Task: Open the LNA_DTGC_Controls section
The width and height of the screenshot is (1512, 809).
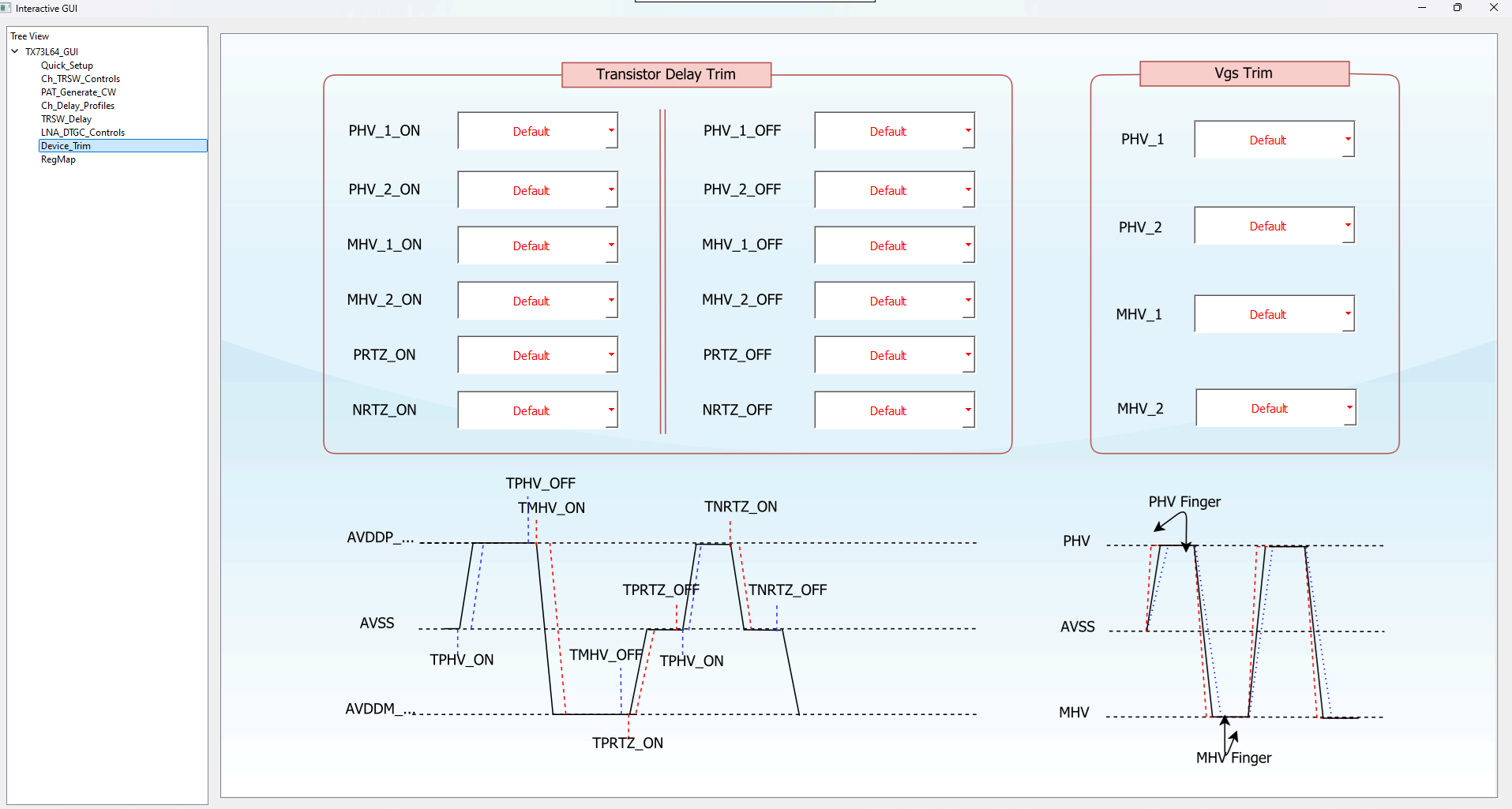Action: click(x=83, y=132)
